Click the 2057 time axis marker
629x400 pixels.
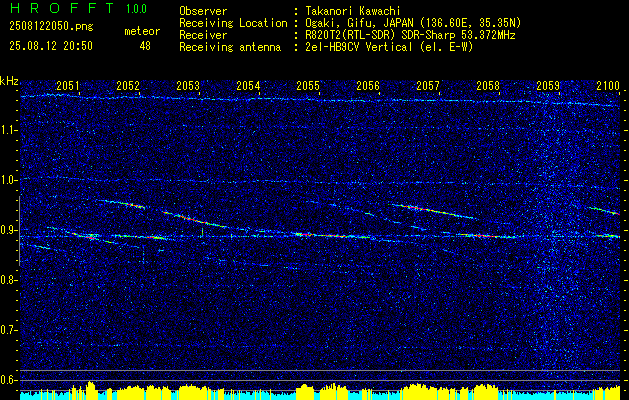click(x=428, y=85)
